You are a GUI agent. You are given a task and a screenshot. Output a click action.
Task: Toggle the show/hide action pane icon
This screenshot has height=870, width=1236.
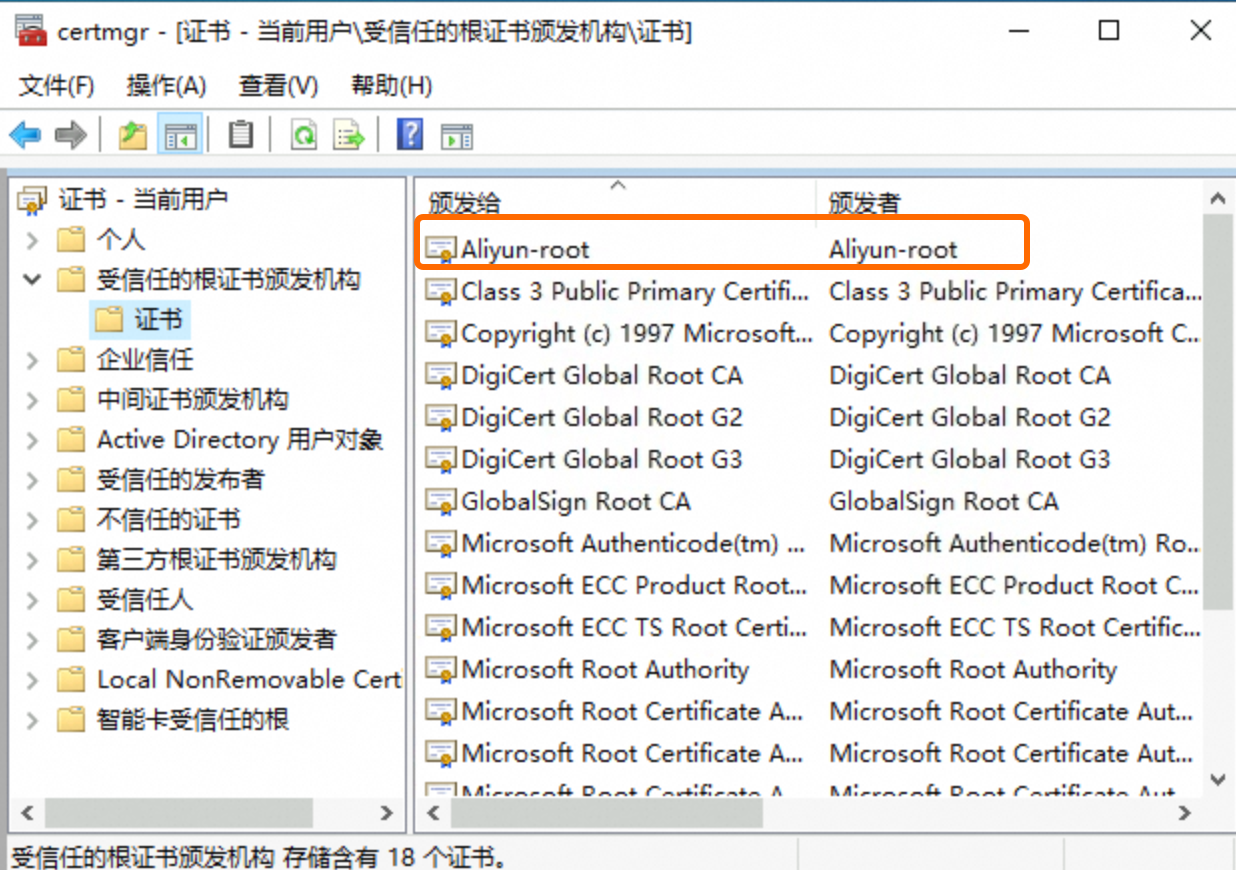456,136
